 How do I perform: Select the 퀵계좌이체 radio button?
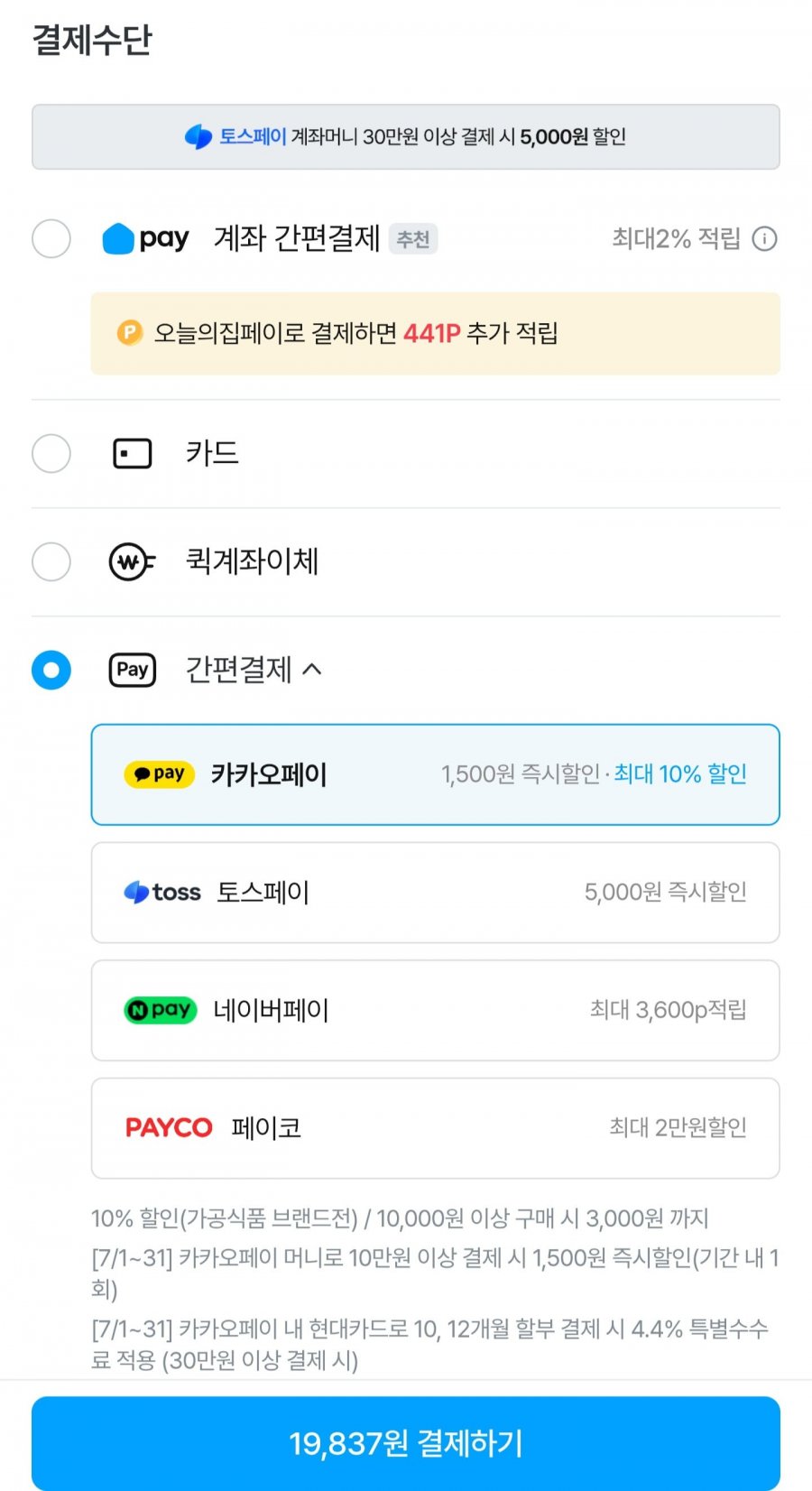[51, 562]
